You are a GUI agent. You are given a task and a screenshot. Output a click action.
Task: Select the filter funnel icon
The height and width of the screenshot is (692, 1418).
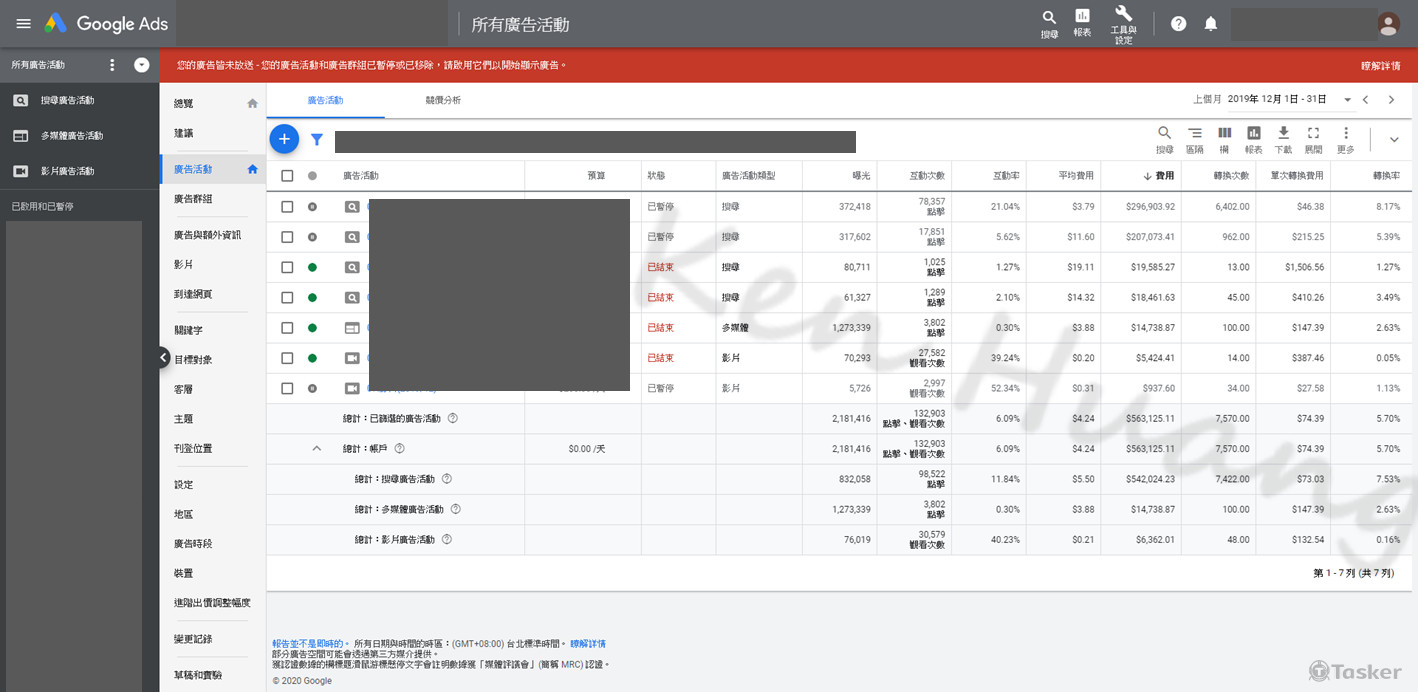(x=317, y=139)
